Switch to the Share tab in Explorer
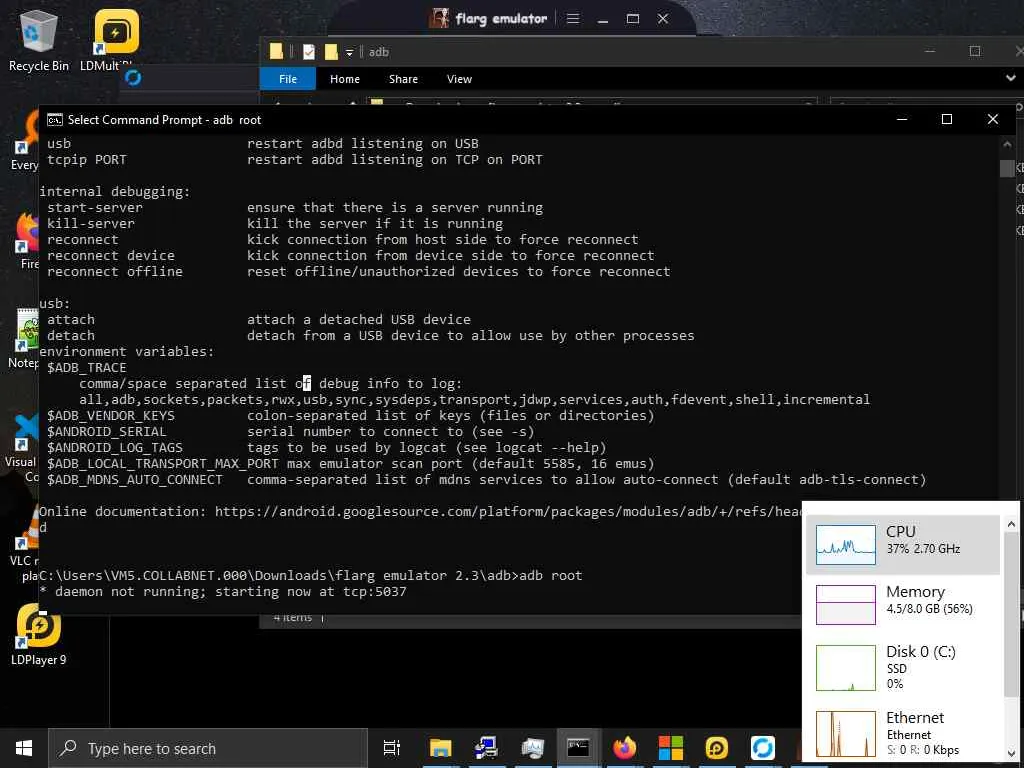This screenshot has height=768, width=1024. (x=403, y=79)
